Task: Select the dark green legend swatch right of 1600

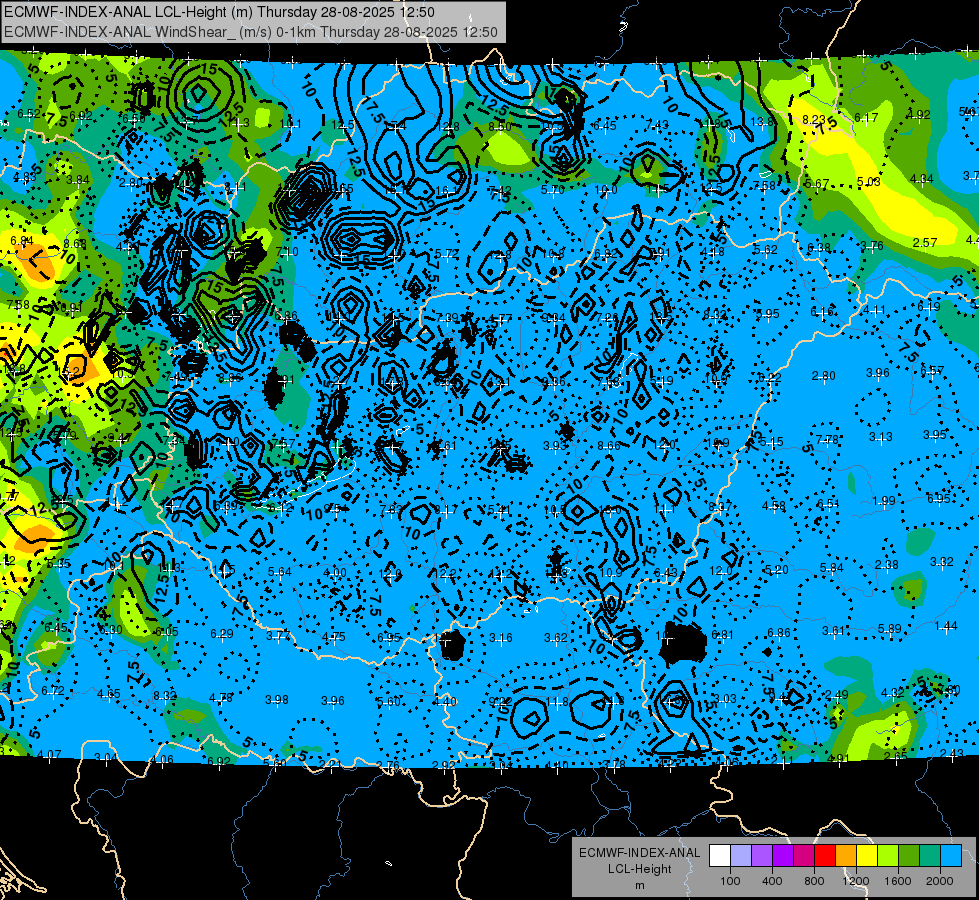Action: (x=909, y=856)
